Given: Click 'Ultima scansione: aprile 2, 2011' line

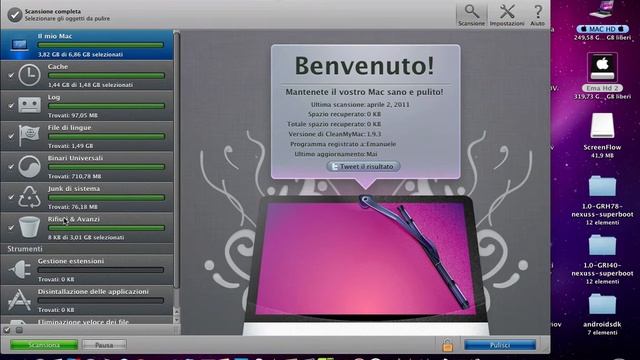Looking at the screenshot, I should coord(360,104).
